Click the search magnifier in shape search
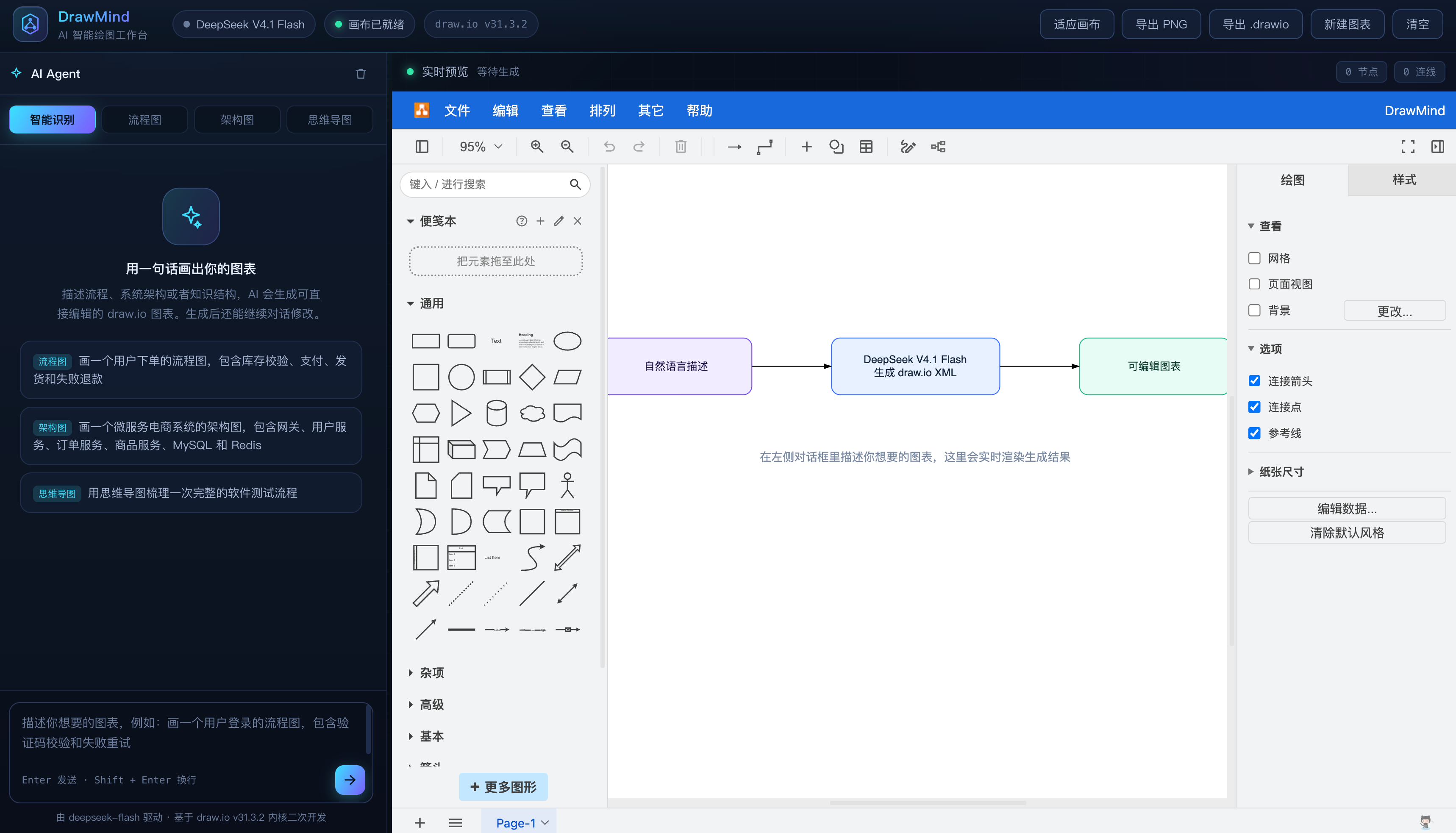The width and height of the screenshot is (1456, 833). (575, 184)
